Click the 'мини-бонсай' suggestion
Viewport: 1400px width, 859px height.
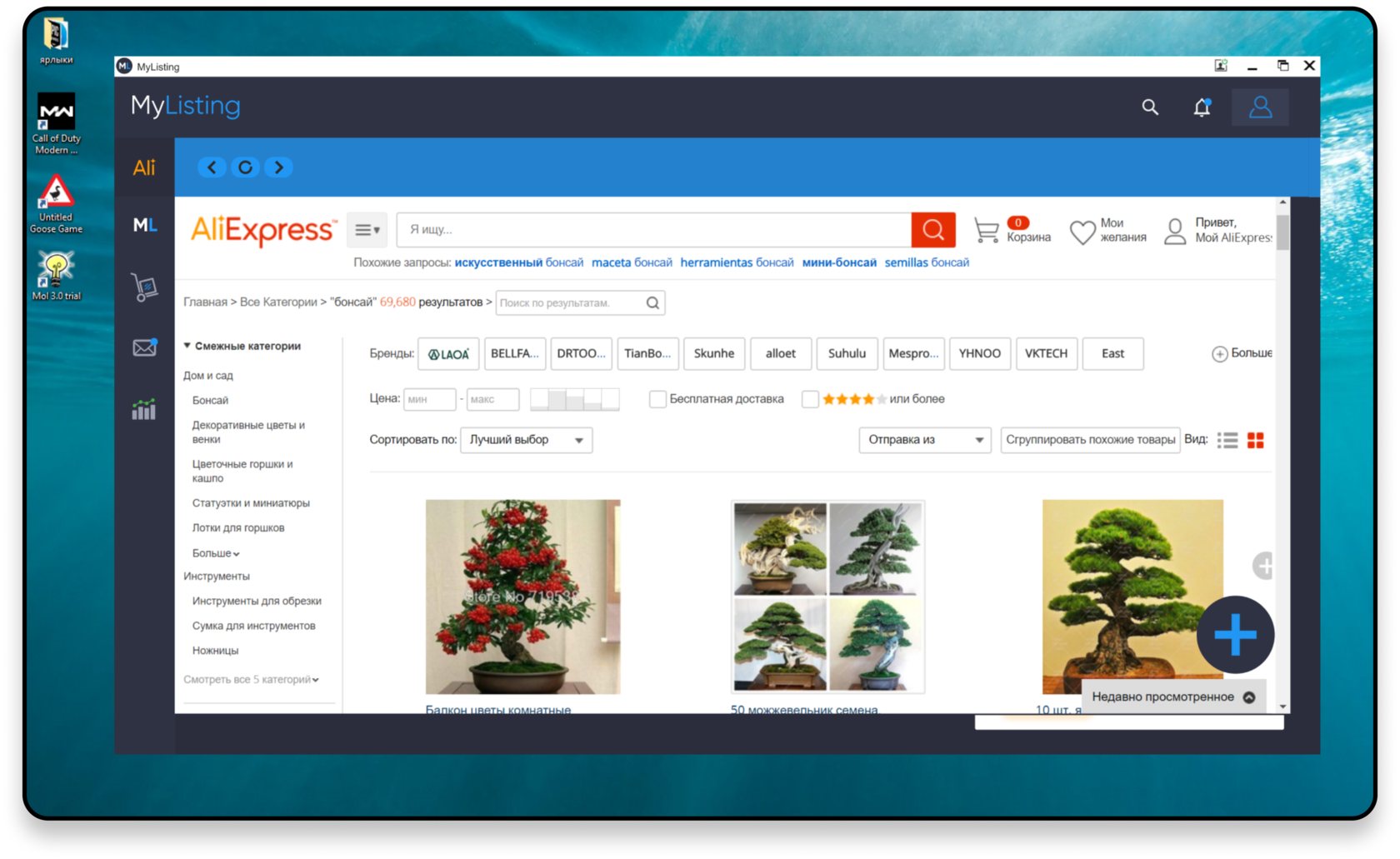click(x=839, y=262)
